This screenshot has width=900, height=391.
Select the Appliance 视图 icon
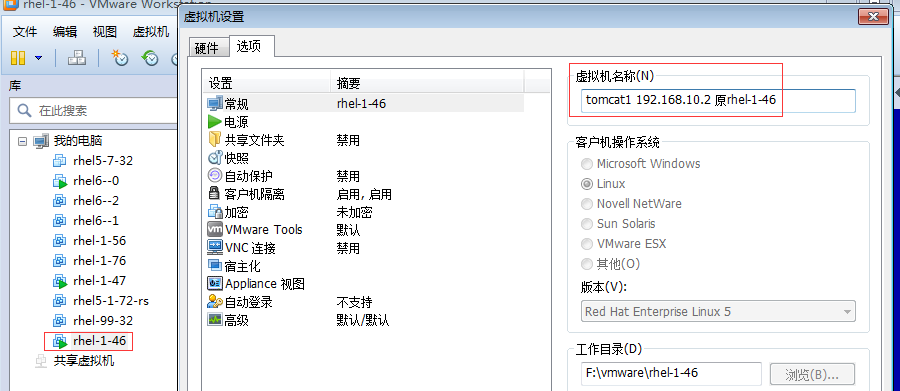tap(215, 284)
